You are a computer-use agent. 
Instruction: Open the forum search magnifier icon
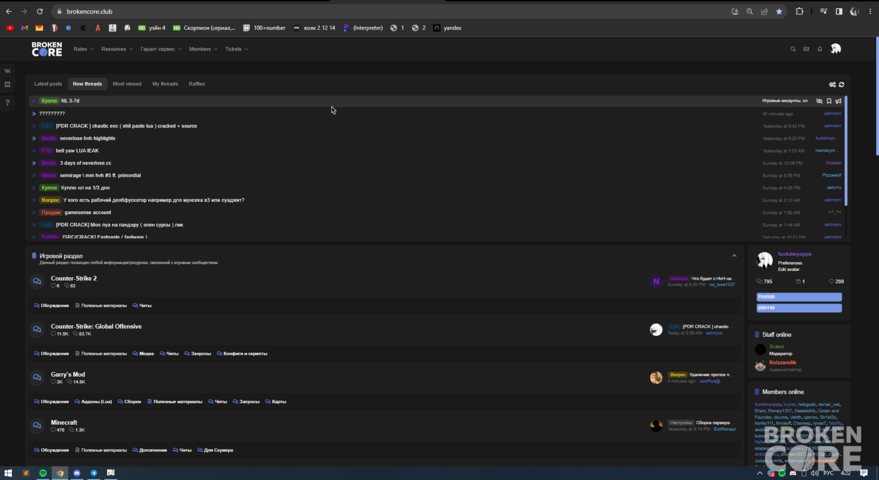[793, 49]
